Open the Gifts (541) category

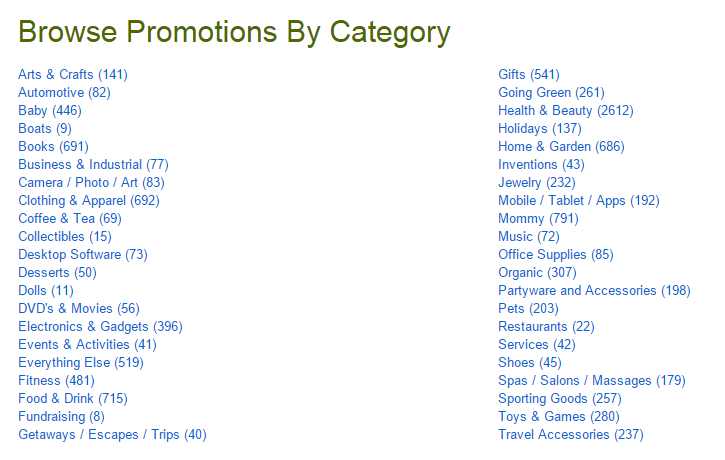tap(529, 74)
